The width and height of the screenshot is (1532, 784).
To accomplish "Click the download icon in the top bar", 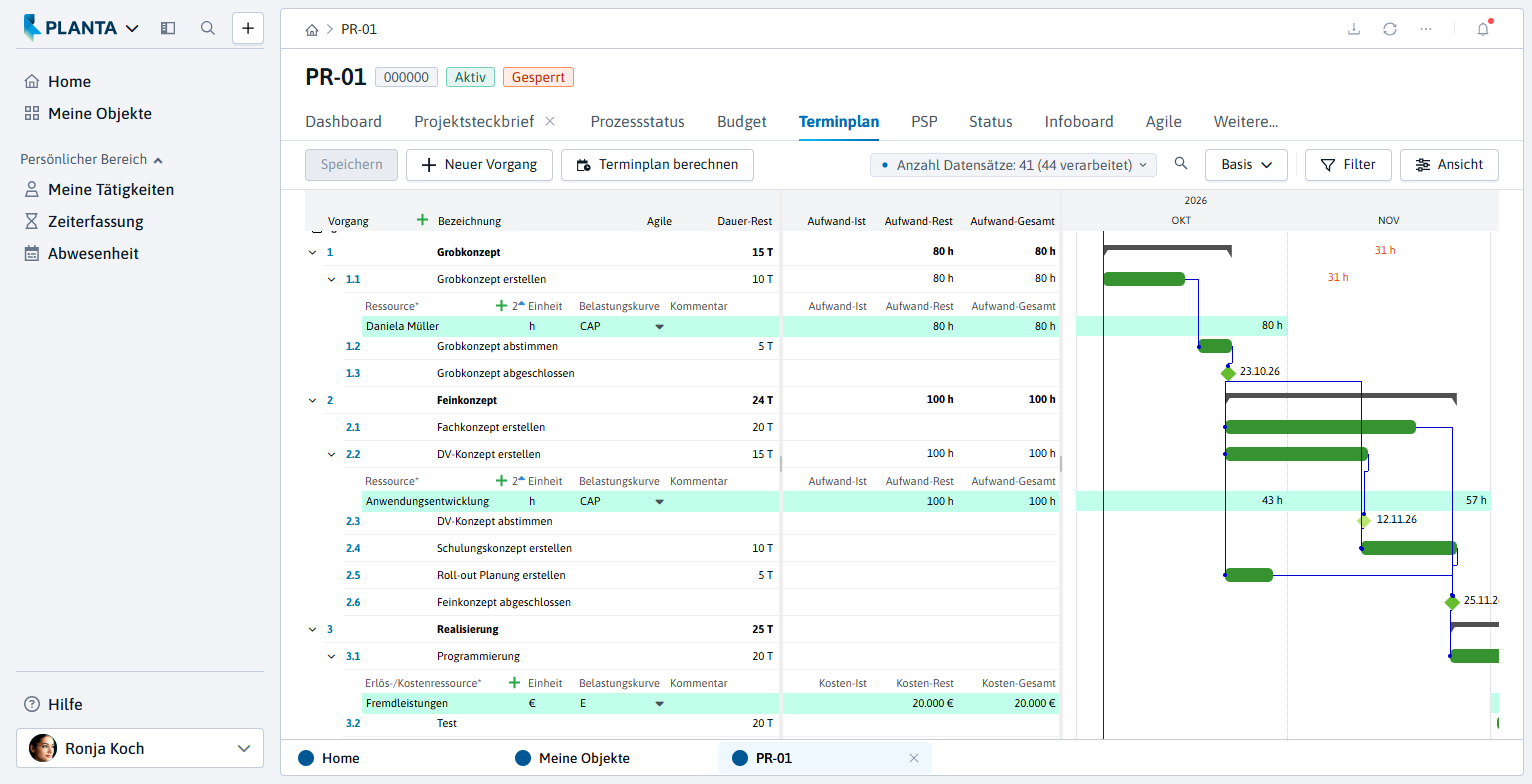I will 1354,29.
